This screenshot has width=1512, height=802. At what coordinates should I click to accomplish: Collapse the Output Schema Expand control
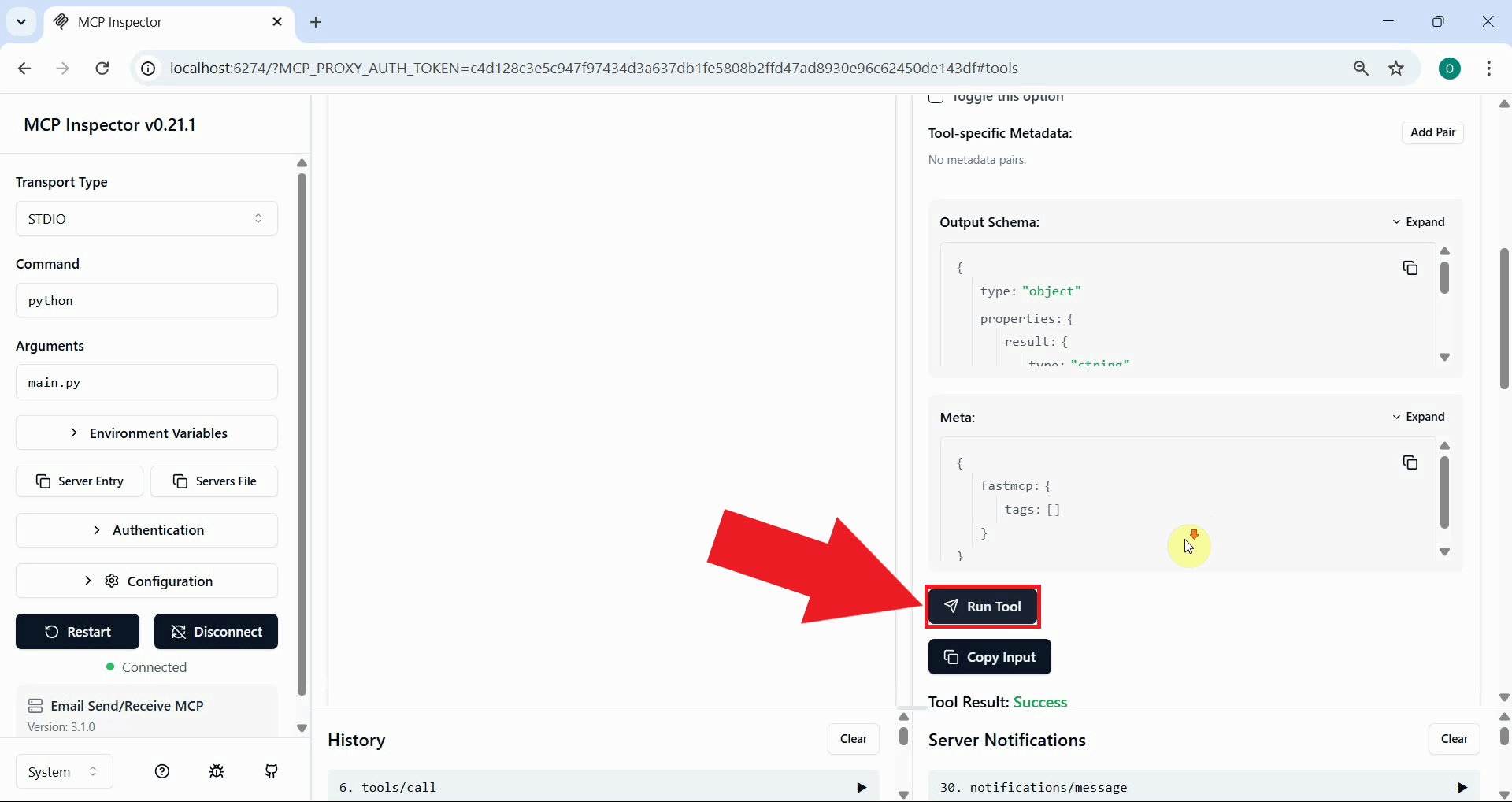pos(1420,221)
